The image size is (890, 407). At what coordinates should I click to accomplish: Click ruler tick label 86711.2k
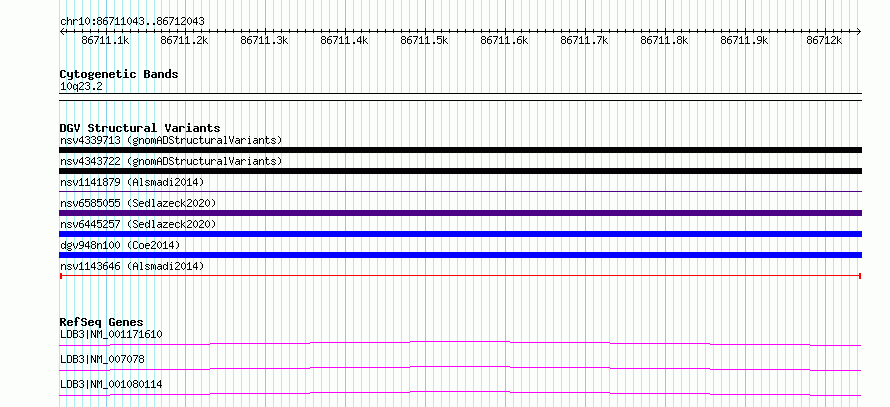tap(184, 40)
